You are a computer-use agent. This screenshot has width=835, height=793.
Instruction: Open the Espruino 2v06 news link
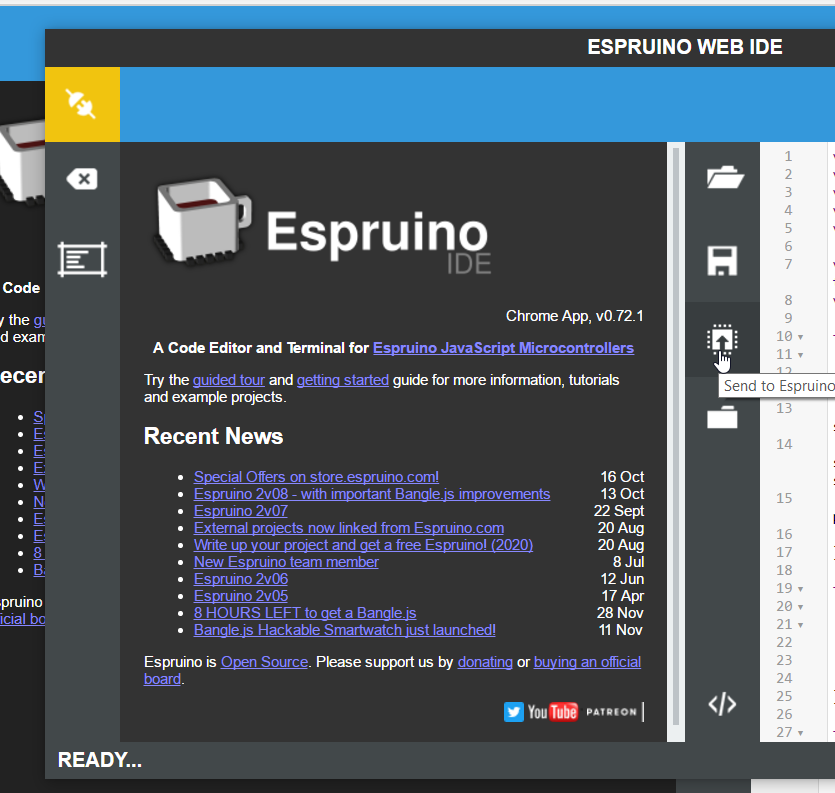(x=241, y=579)
